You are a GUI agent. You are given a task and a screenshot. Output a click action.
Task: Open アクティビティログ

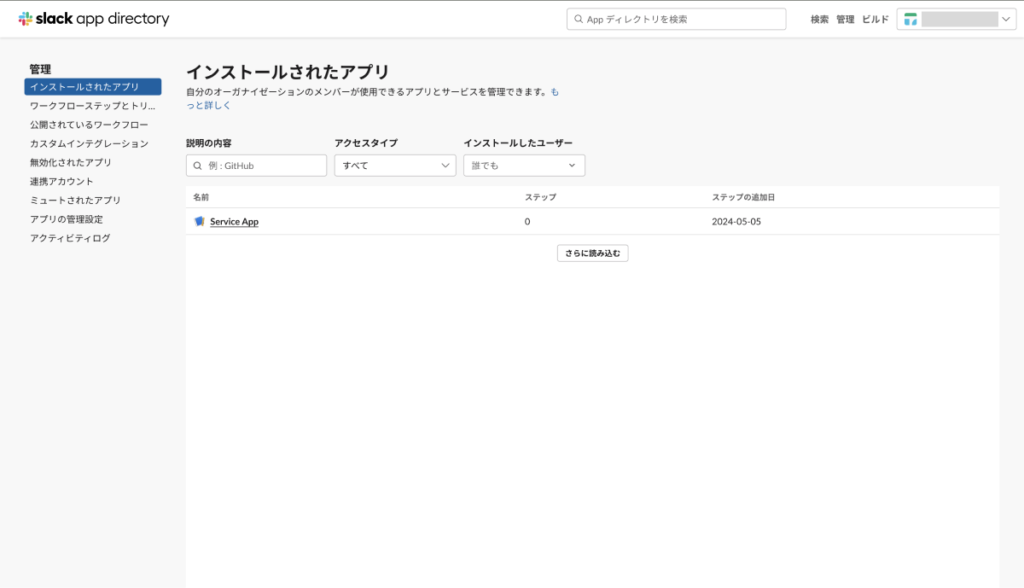[x=70, y=238]
